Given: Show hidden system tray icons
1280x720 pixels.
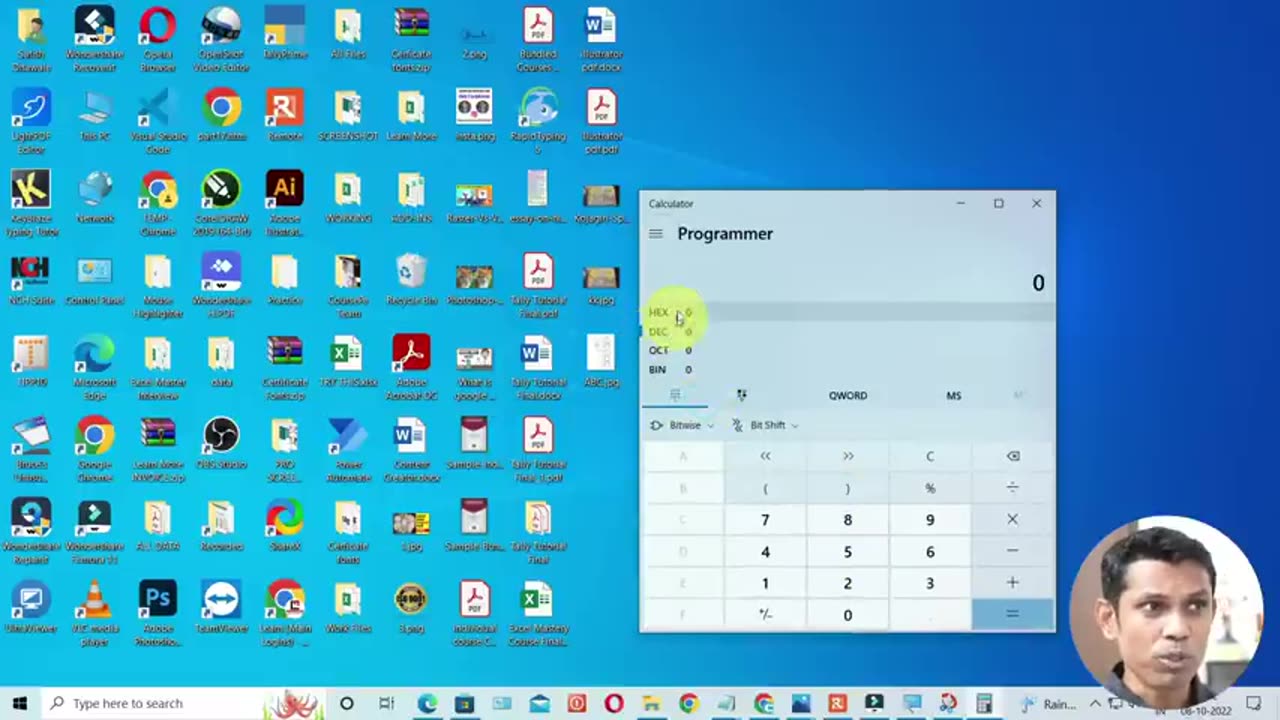Looking at the screenshot, I should pyautogui.click(x=1095, y=703).
